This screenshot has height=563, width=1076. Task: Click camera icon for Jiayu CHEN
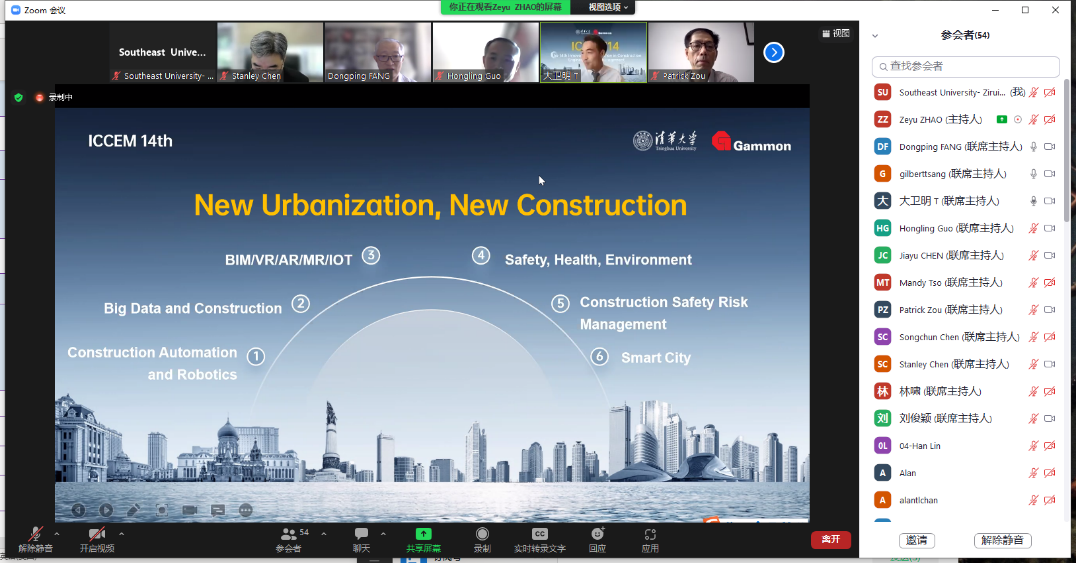[x=1049, y=255]
